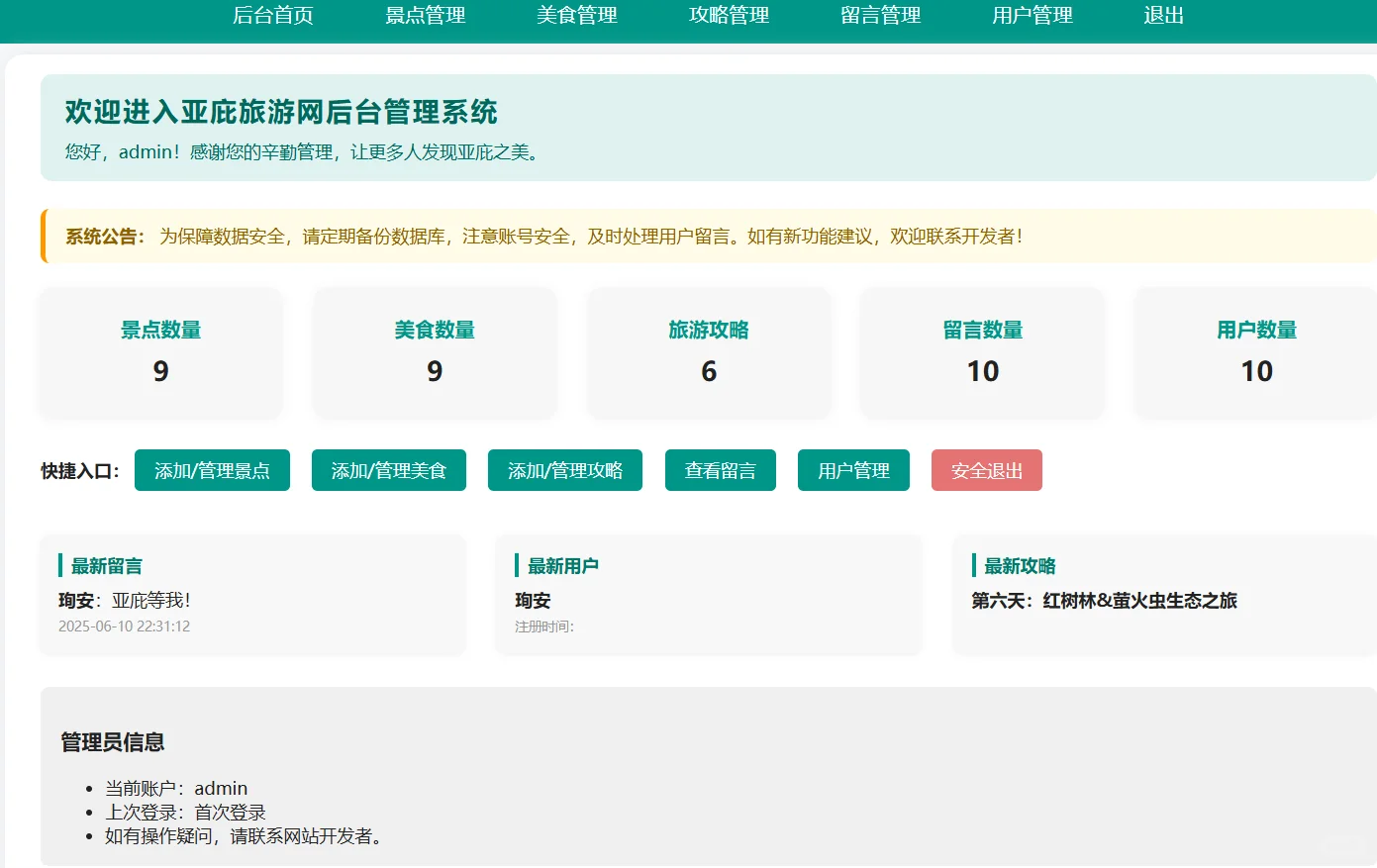点击「查看留言」按钮

(720, 470)
